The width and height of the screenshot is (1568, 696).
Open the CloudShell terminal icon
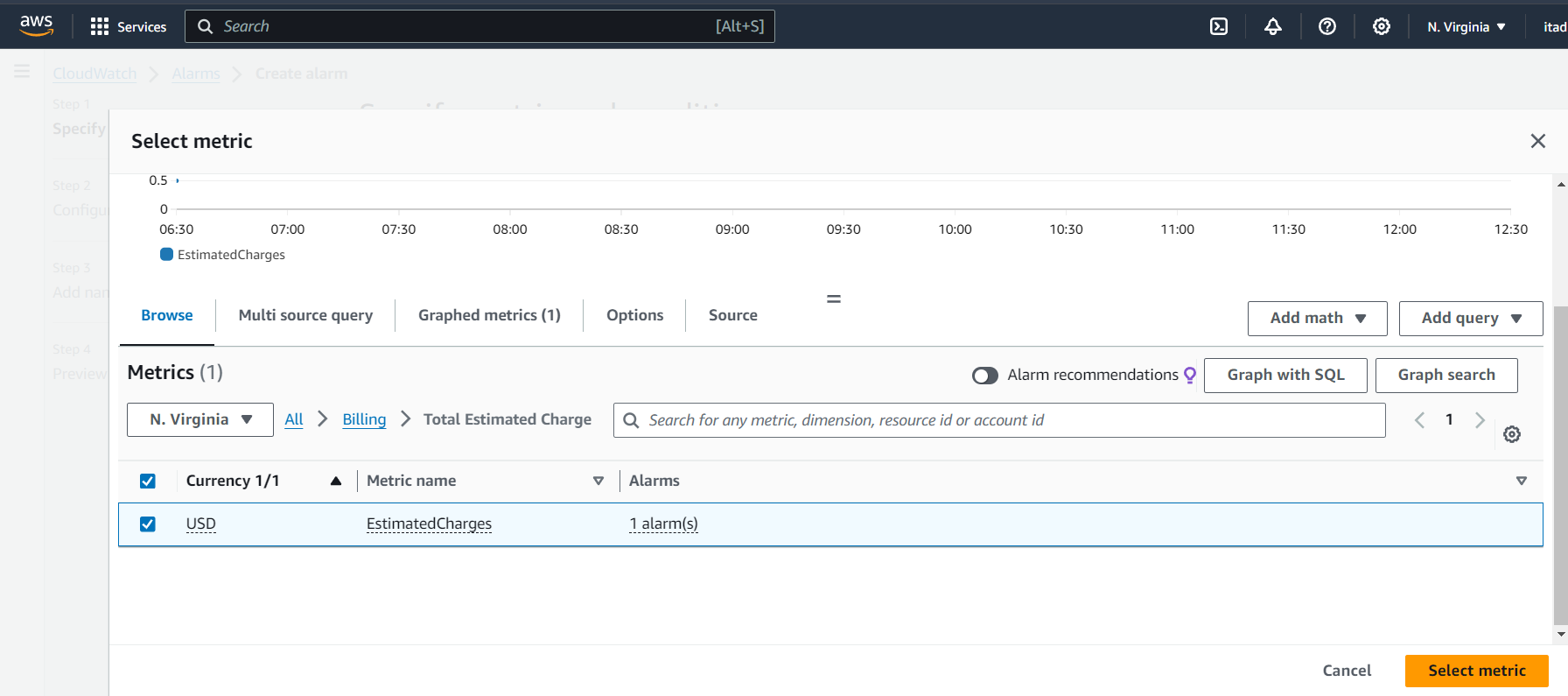(1218, 26)
